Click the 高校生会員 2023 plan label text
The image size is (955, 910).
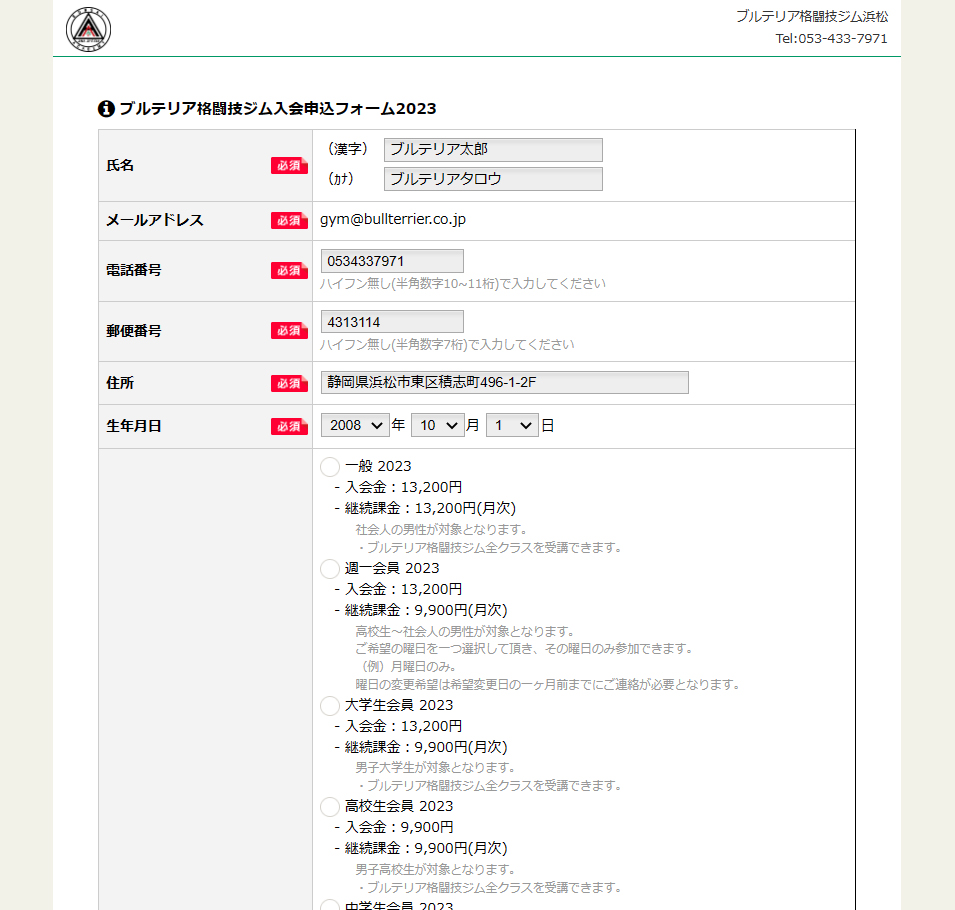point(399,806)
